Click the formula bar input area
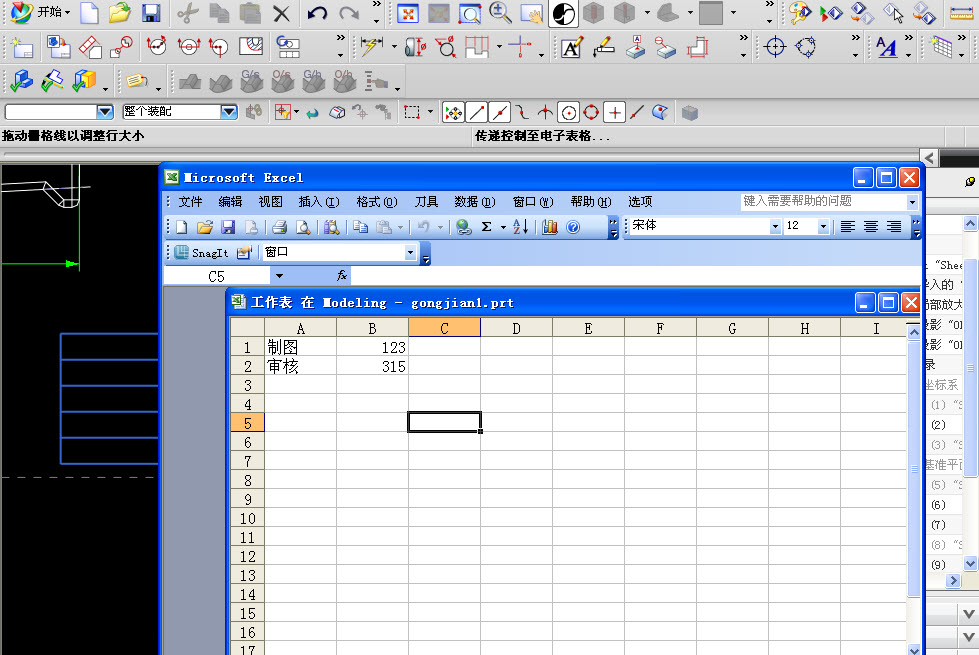 636,276
